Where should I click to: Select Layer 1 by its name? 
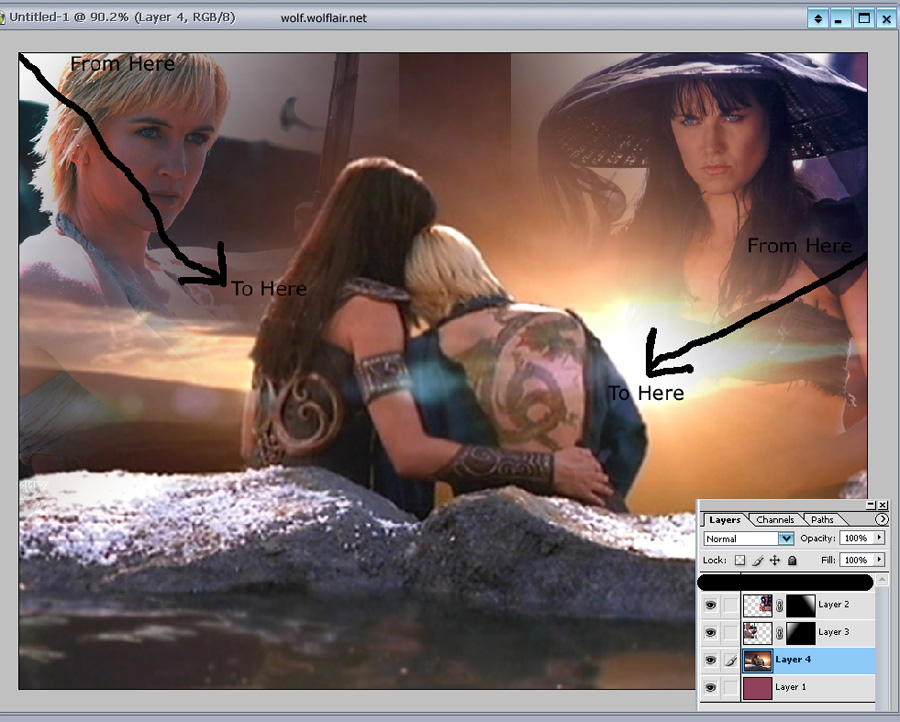pyautogui.click(x=790, y=687)
